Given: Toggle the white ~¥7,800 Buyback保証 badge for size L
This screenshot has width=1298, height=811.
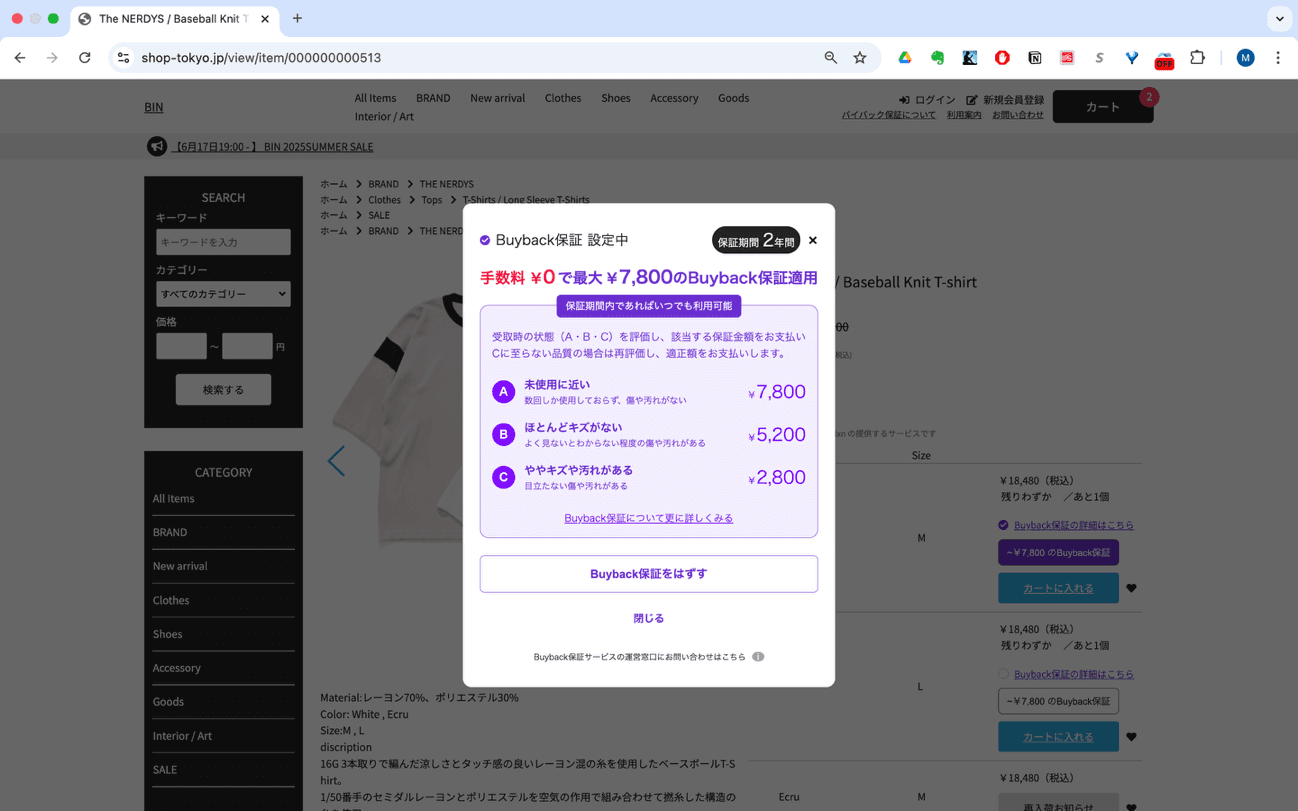Looking at the screenshot, I should point(1058,701).
